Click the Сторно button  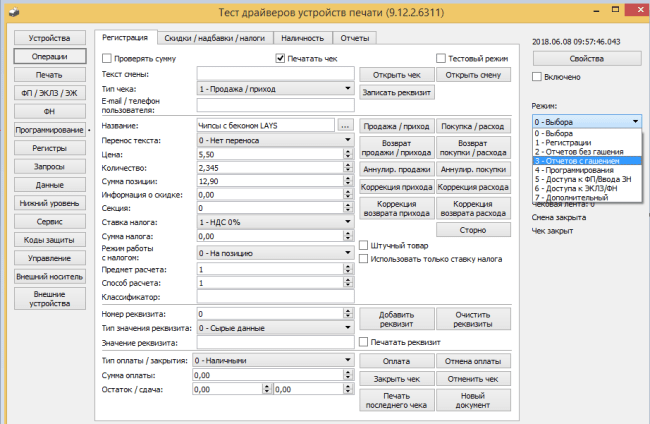click(x=473, y=230)
